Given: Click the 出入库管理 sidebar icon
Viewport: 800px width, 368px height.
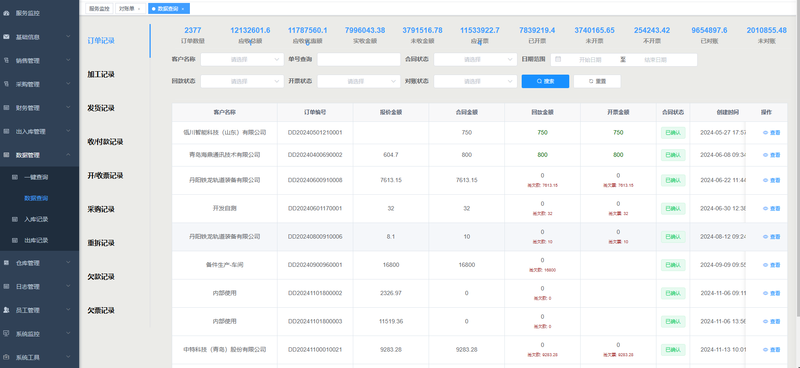Looking at the screenshot, I should [x=6, y=131].
